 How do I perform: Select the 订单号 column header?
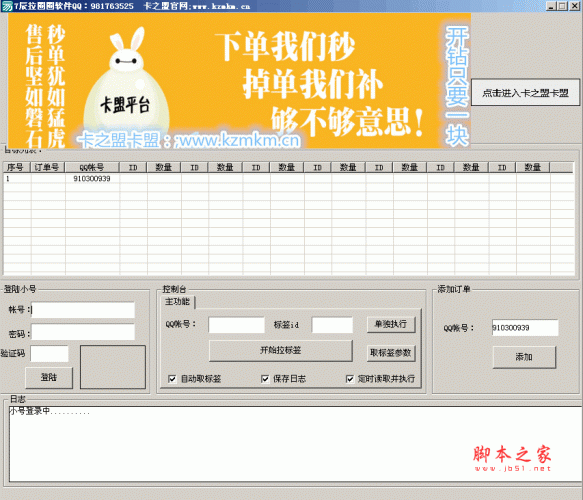48,167
